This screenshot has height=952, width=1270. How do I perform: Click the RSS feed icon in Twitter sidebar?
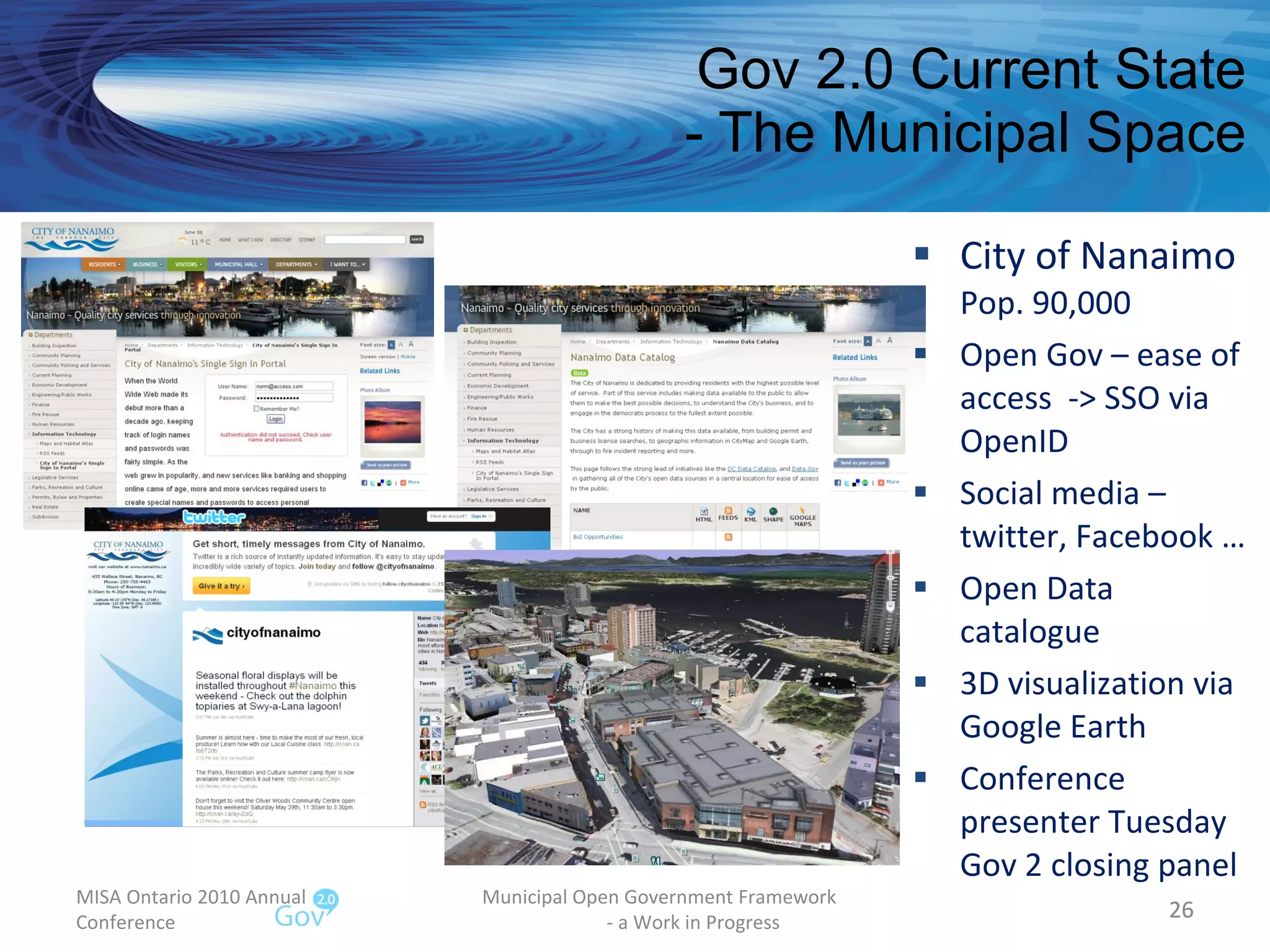(423, 804)
